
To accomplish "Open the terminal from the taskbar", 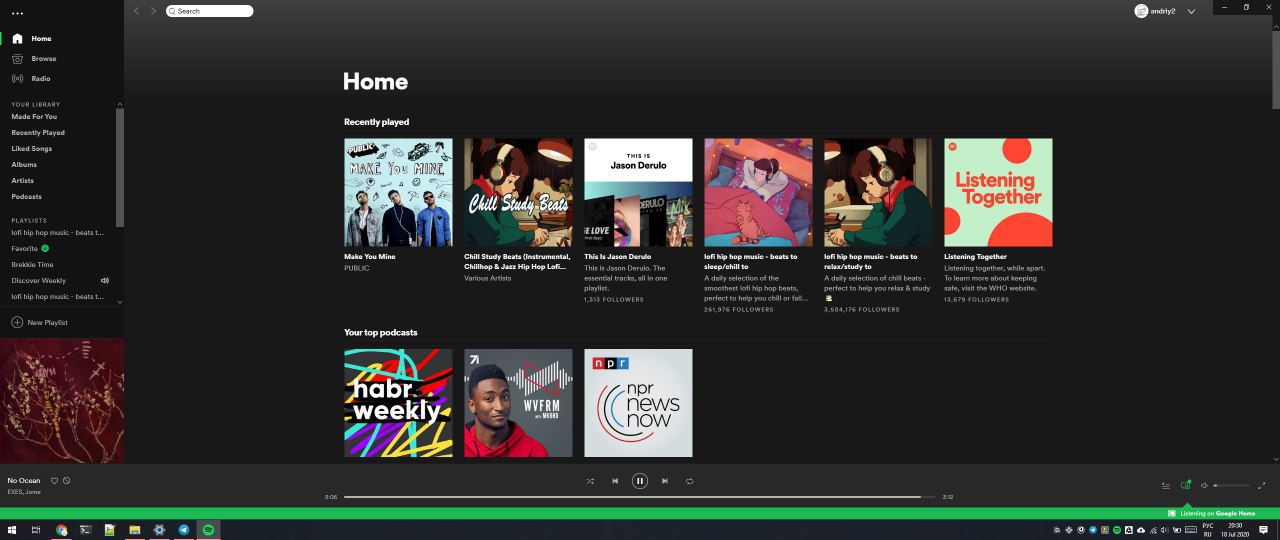I will (x=86, y=530).
